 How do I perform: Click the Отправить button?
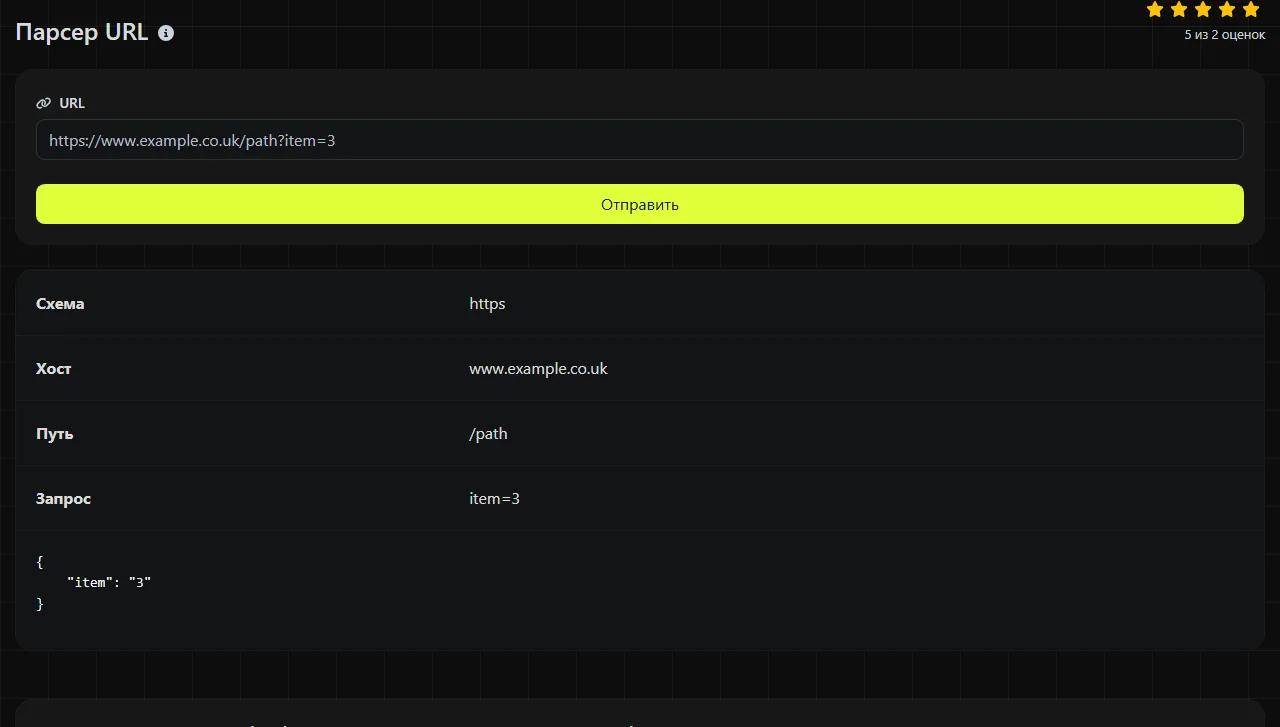coord(640,204)
